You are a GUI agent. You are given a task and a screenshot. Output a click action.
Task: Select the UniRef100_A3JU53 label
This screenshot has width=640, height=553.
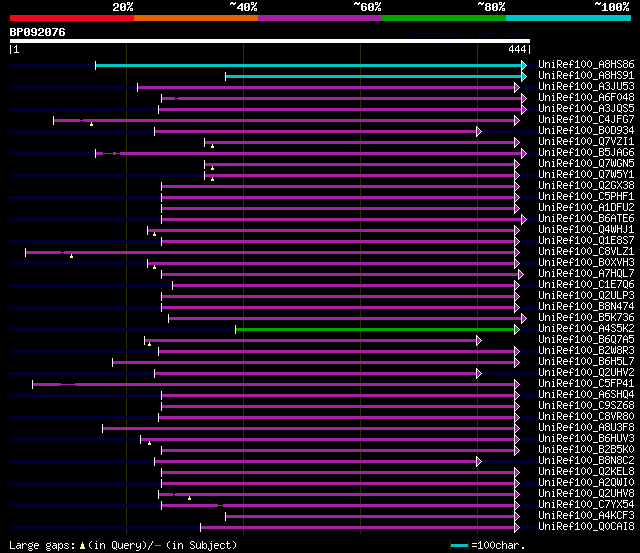coord(586,87)
